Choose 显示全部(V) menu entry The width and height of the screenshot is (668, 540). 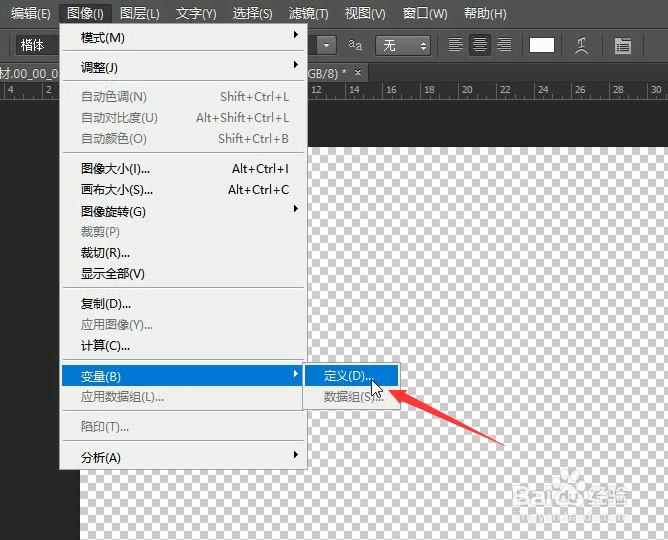click(x=183, y=274)
